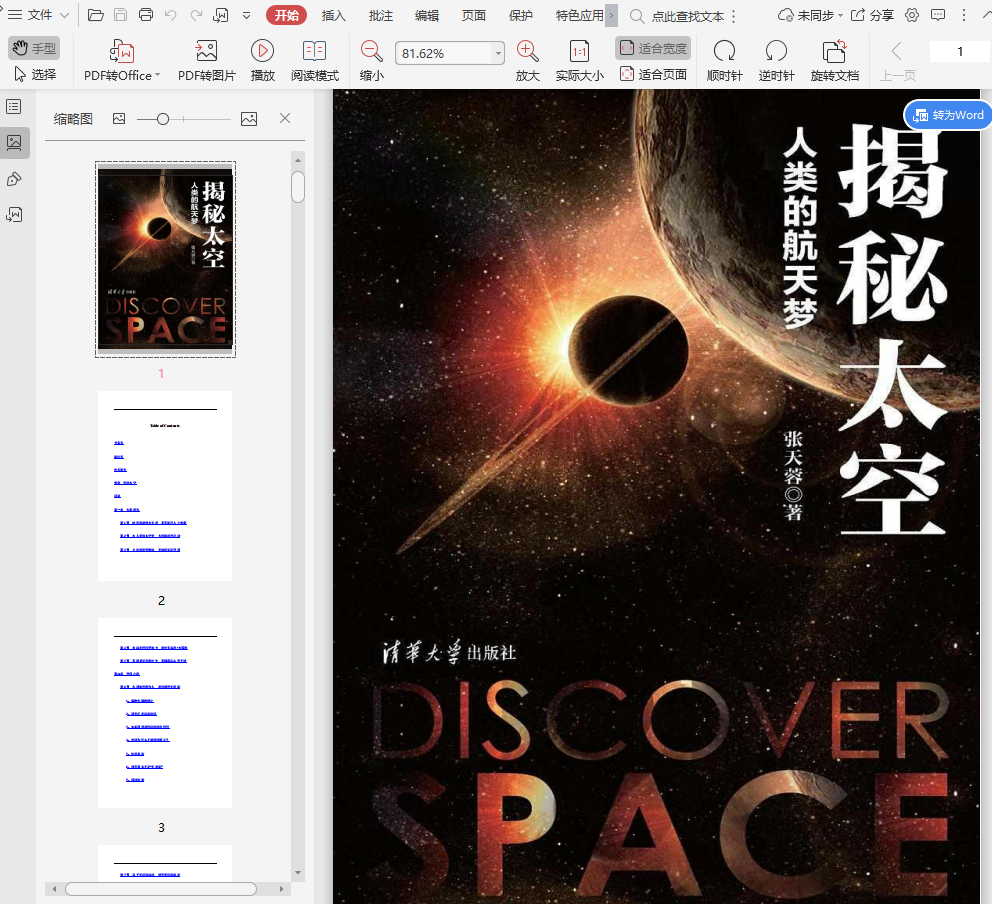This screenshot has width=992, height=904.
Task: Rotate page clockwise with 顺时针
Action: (724, 53)
